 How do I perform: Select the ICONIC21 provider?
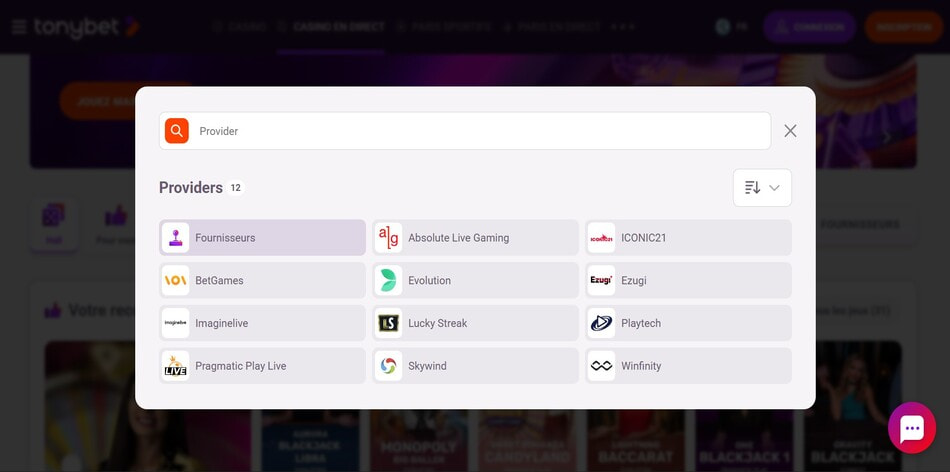click(688, 238)
